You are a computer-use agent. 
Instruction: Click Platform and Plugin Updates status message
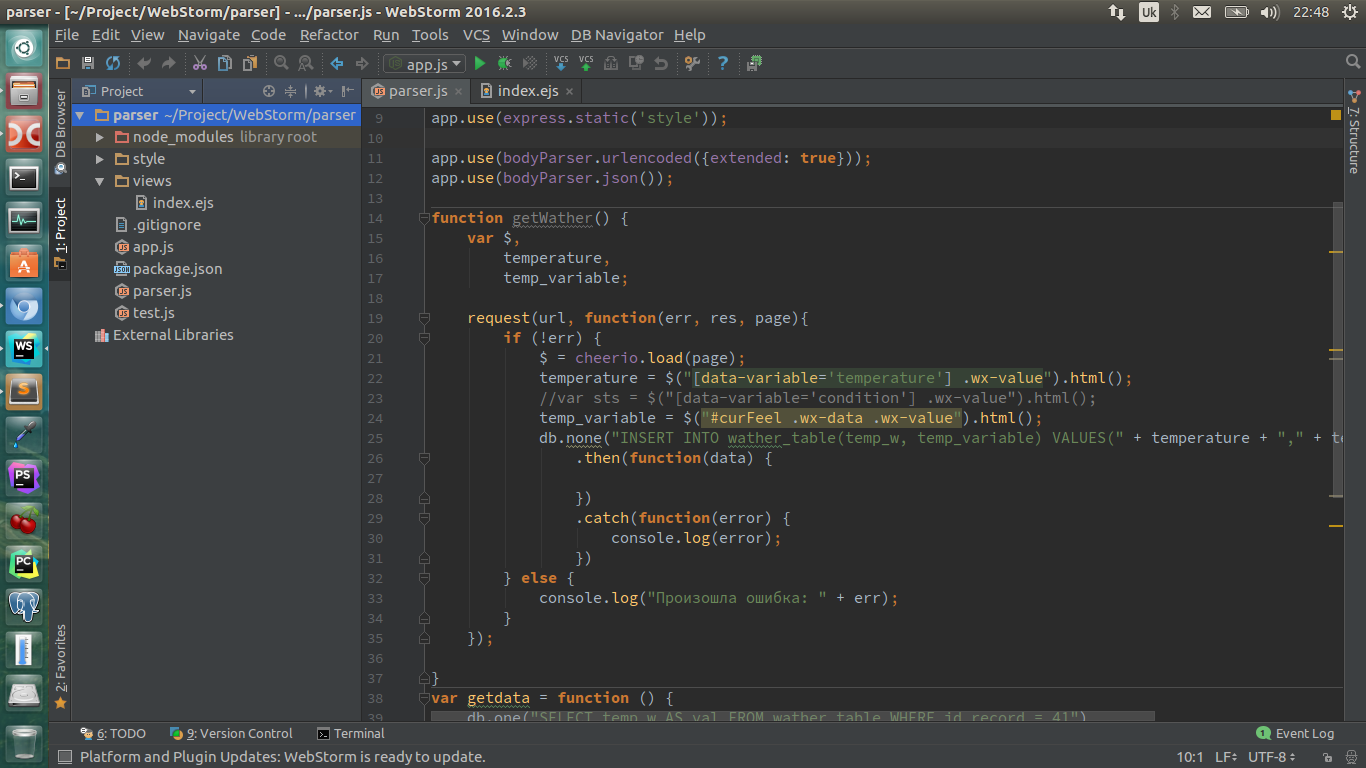[283, 757]
